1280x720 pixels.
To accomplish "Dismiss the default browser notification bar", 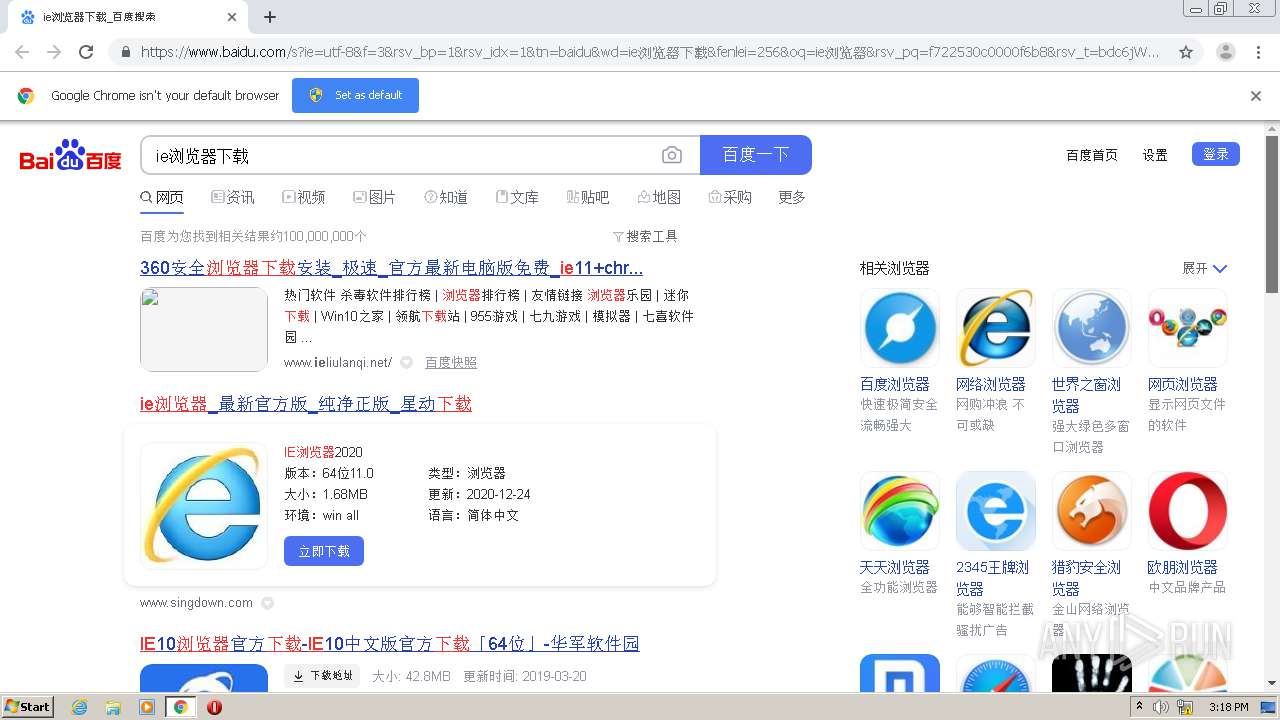I will coord(1256,96).
